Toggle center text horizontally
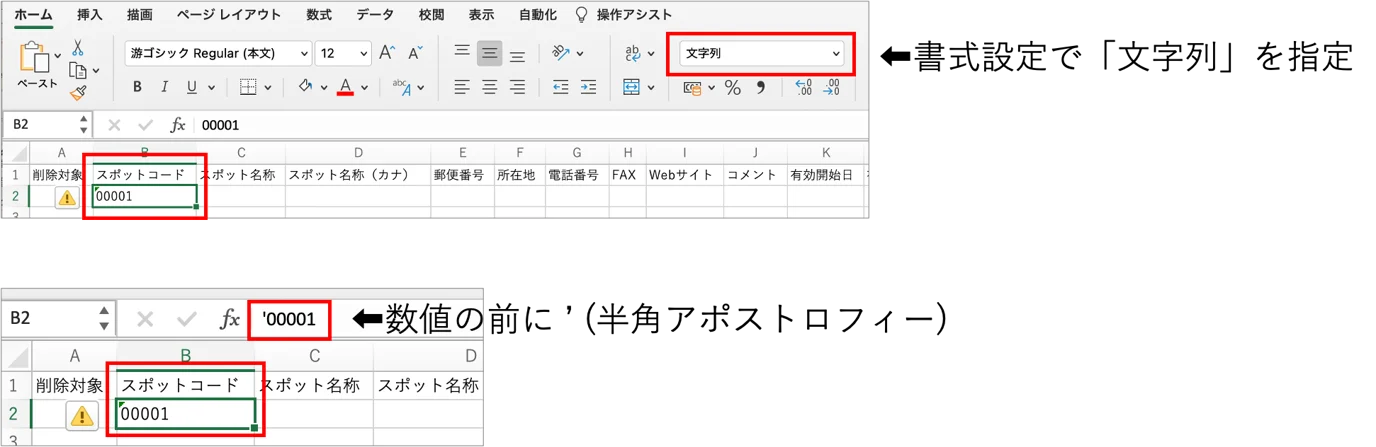Image resolution: width=1376 pixels, height=447 pixels. click(489, 88)
